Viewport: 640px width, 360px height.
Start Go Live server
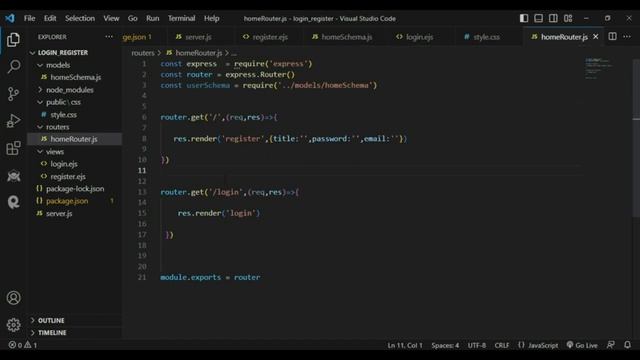(x=582, y=345)
